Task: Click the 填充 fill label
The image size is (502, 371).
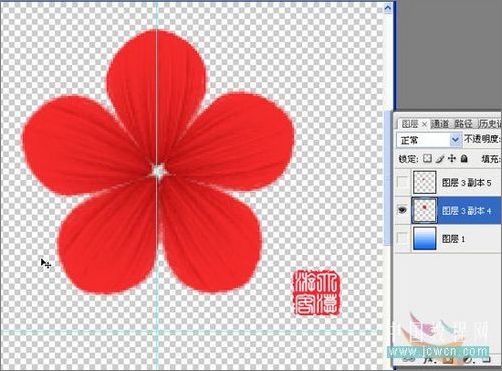Action: 491,159
